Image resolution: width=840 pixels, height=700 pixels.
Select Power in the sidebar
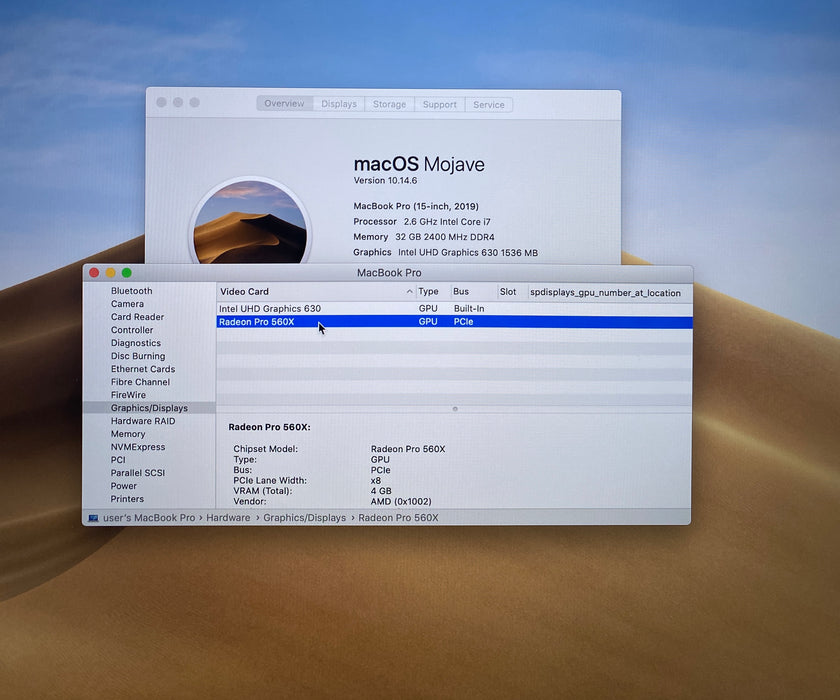click(x=123, y=486)
